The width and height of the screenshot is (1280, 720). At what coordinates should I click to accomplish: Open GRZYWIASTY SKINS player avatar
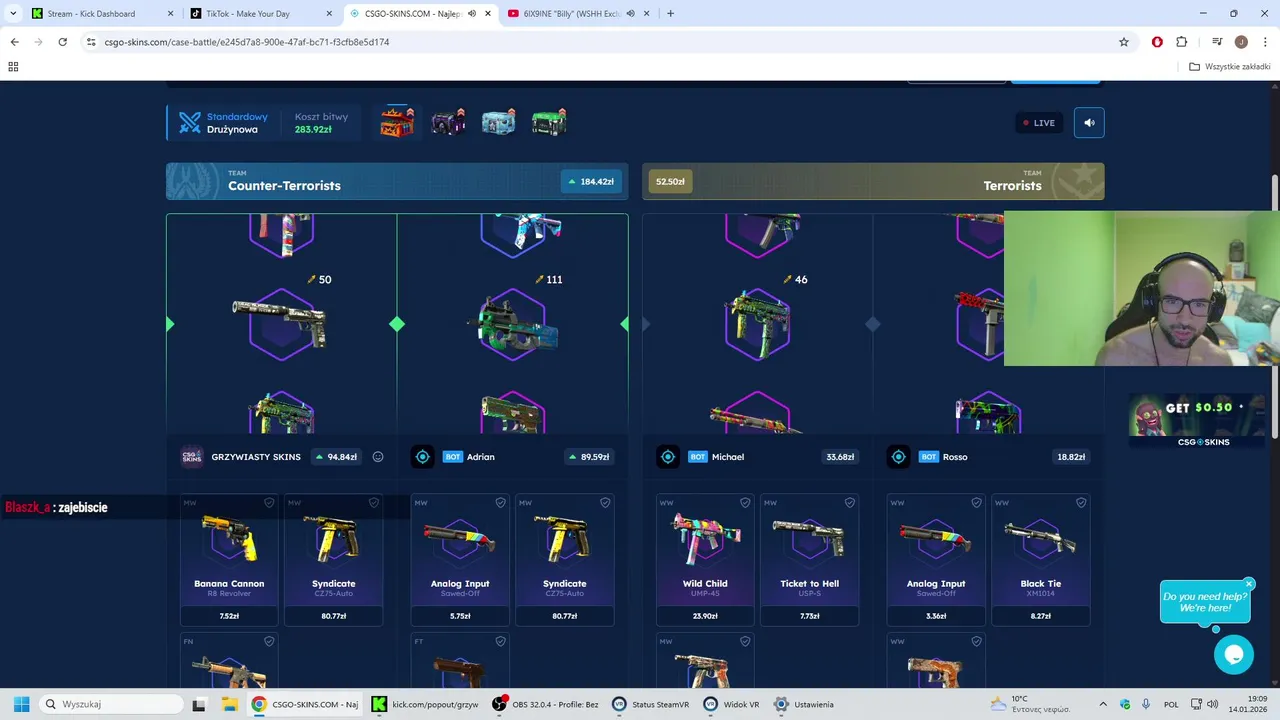pyautogui.click(x=192, y=457)
